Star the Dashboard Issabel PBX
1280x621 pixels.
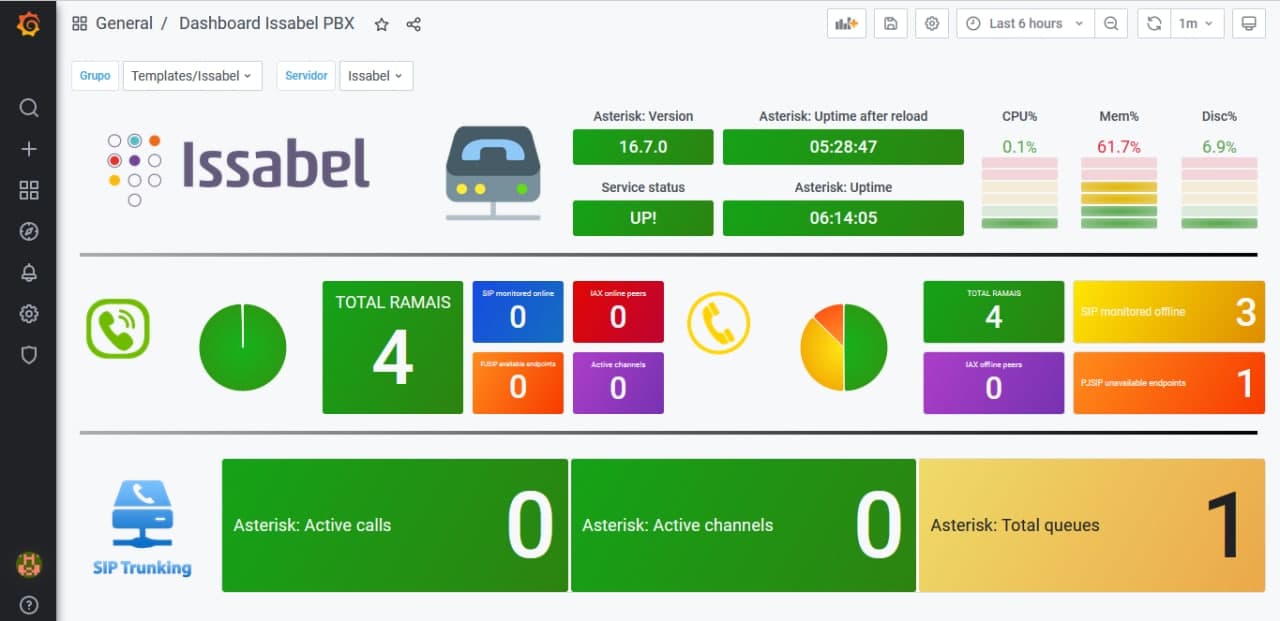pyautogui.click(x=381, y=24)
